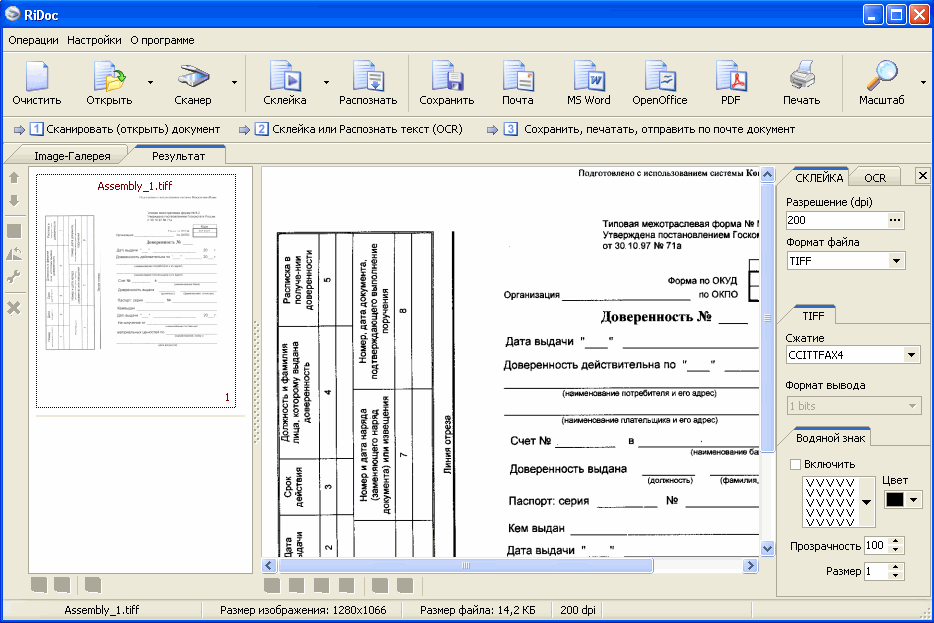Increase the Прозрачность value with stepper
Viewport: 934px width, 623px height.
pos(896,541)
